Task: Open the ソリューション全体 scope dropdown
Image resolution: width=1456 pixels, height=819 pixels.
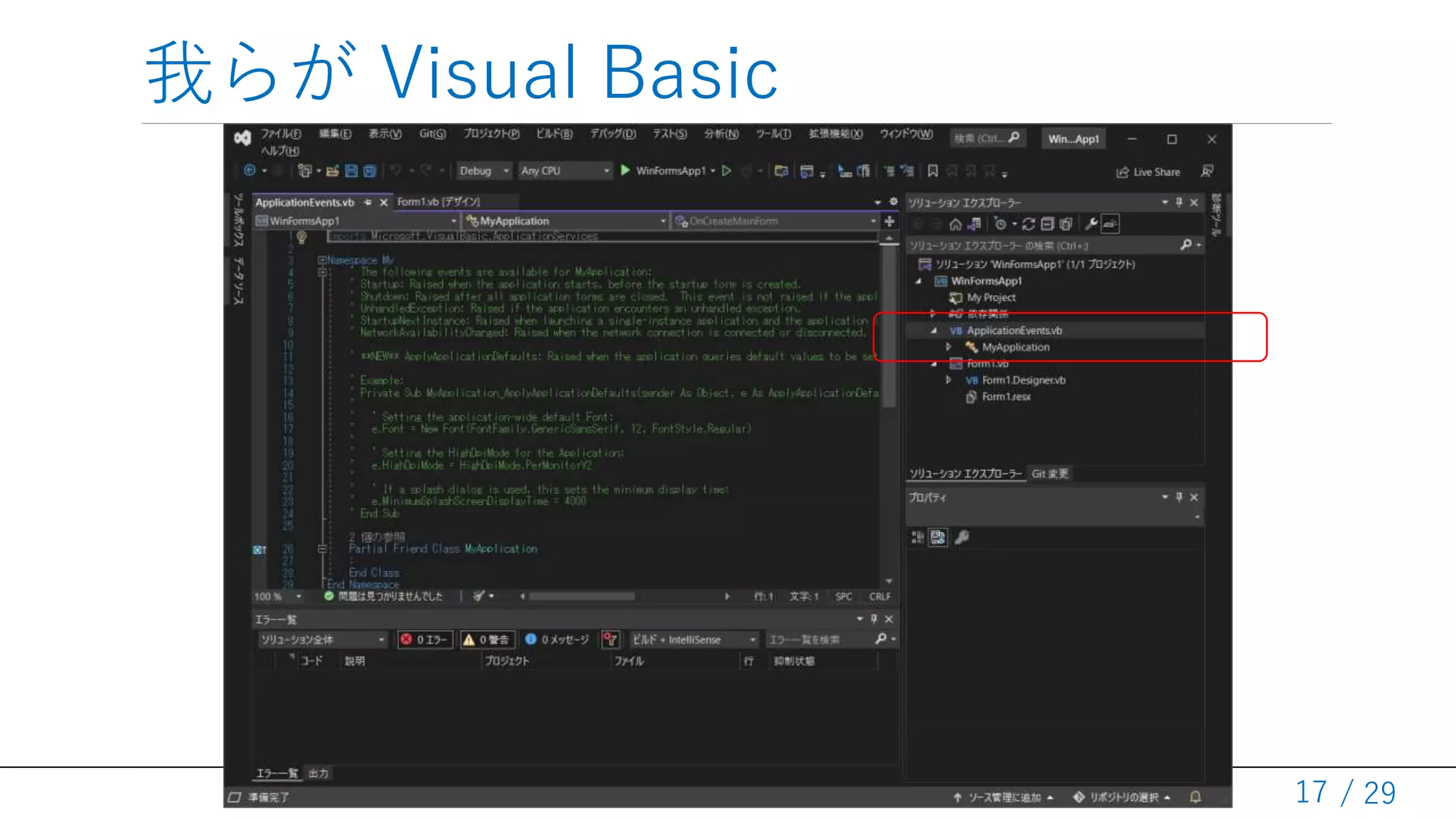Action: tap(323, 640)
